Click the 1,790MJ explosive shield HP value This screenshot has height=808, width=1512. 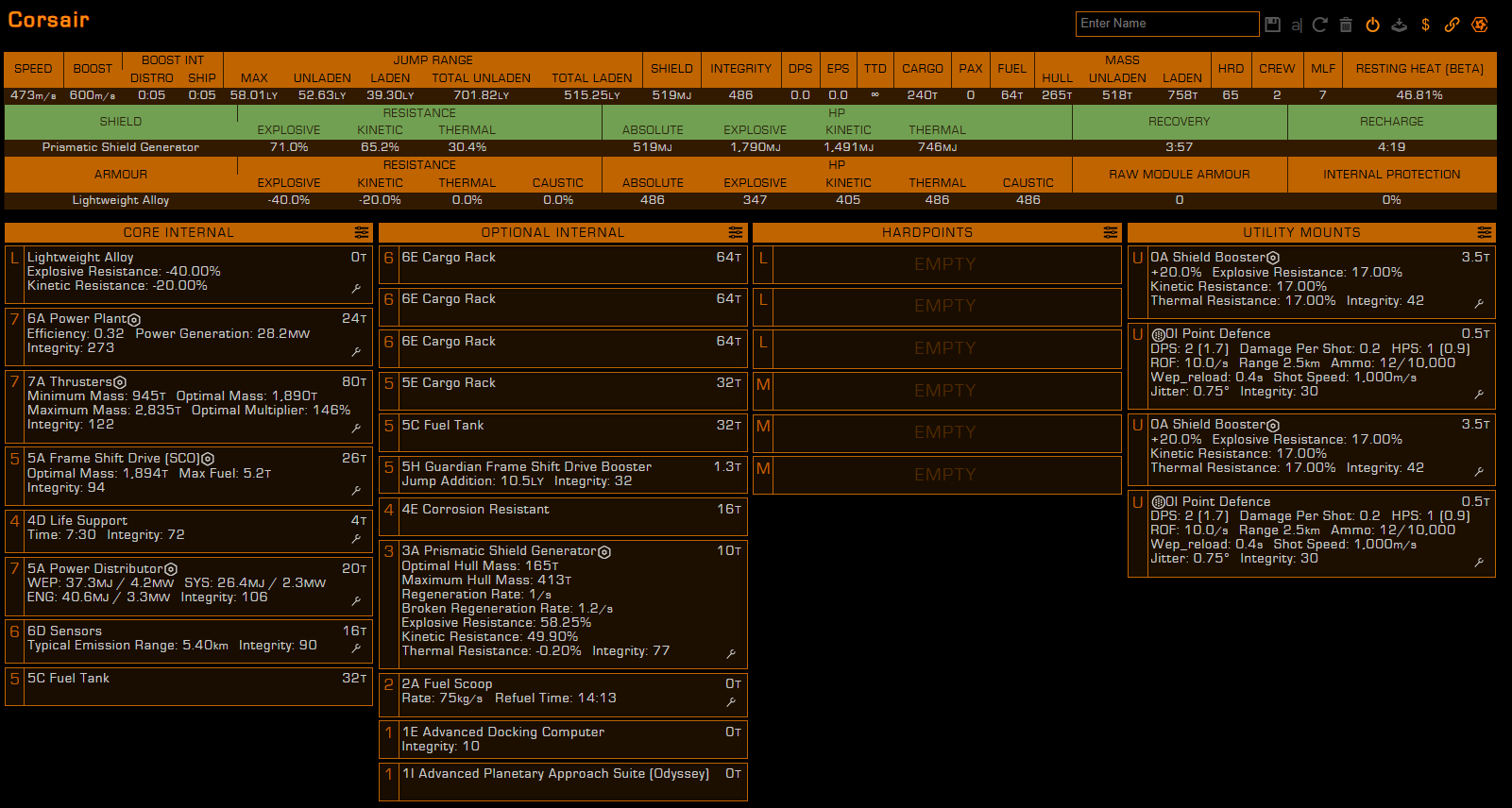pos(756,147)
